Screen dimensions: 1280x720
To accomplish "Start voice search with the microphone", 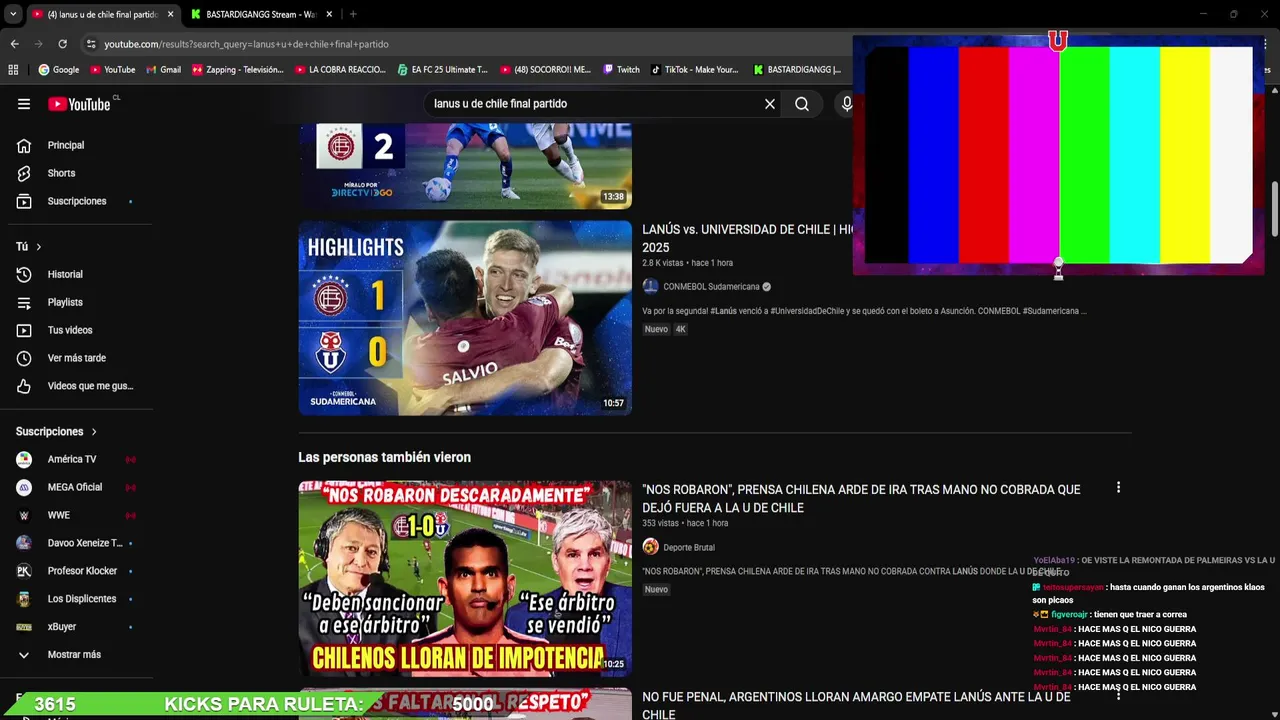I will pos(846,104).
